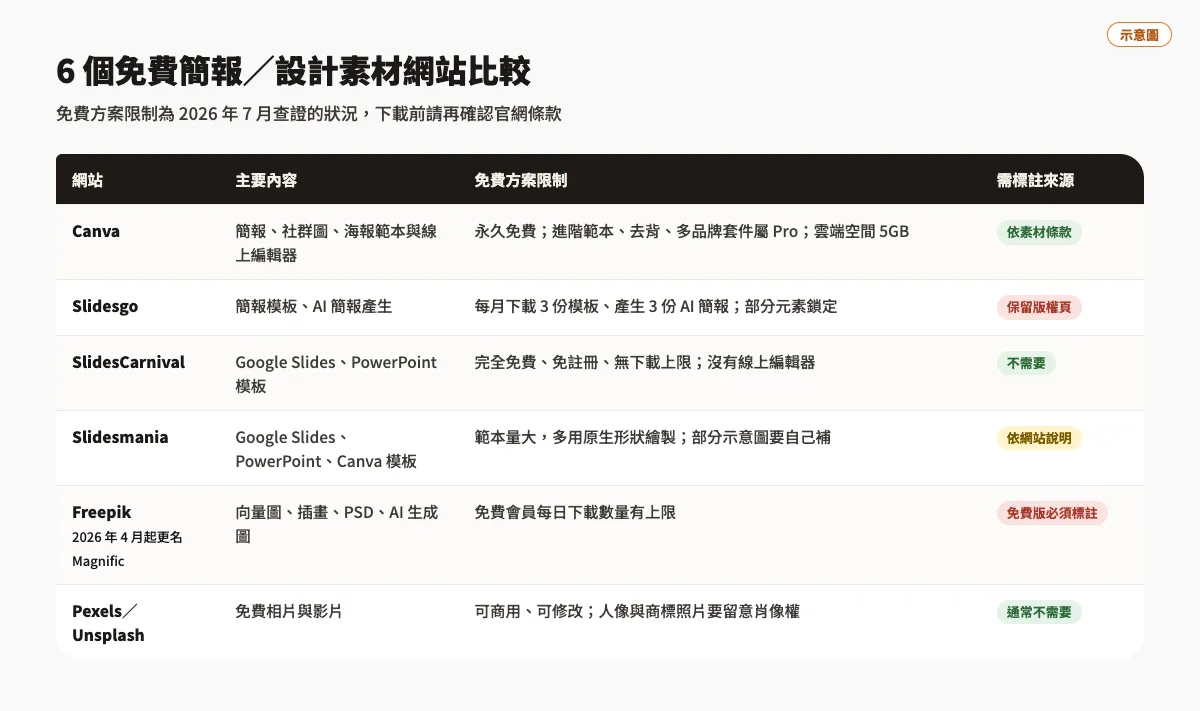Click the limit text 範本量大，多用原生形狀繪製
The image size is (1200, 711).
pos(653,437)
